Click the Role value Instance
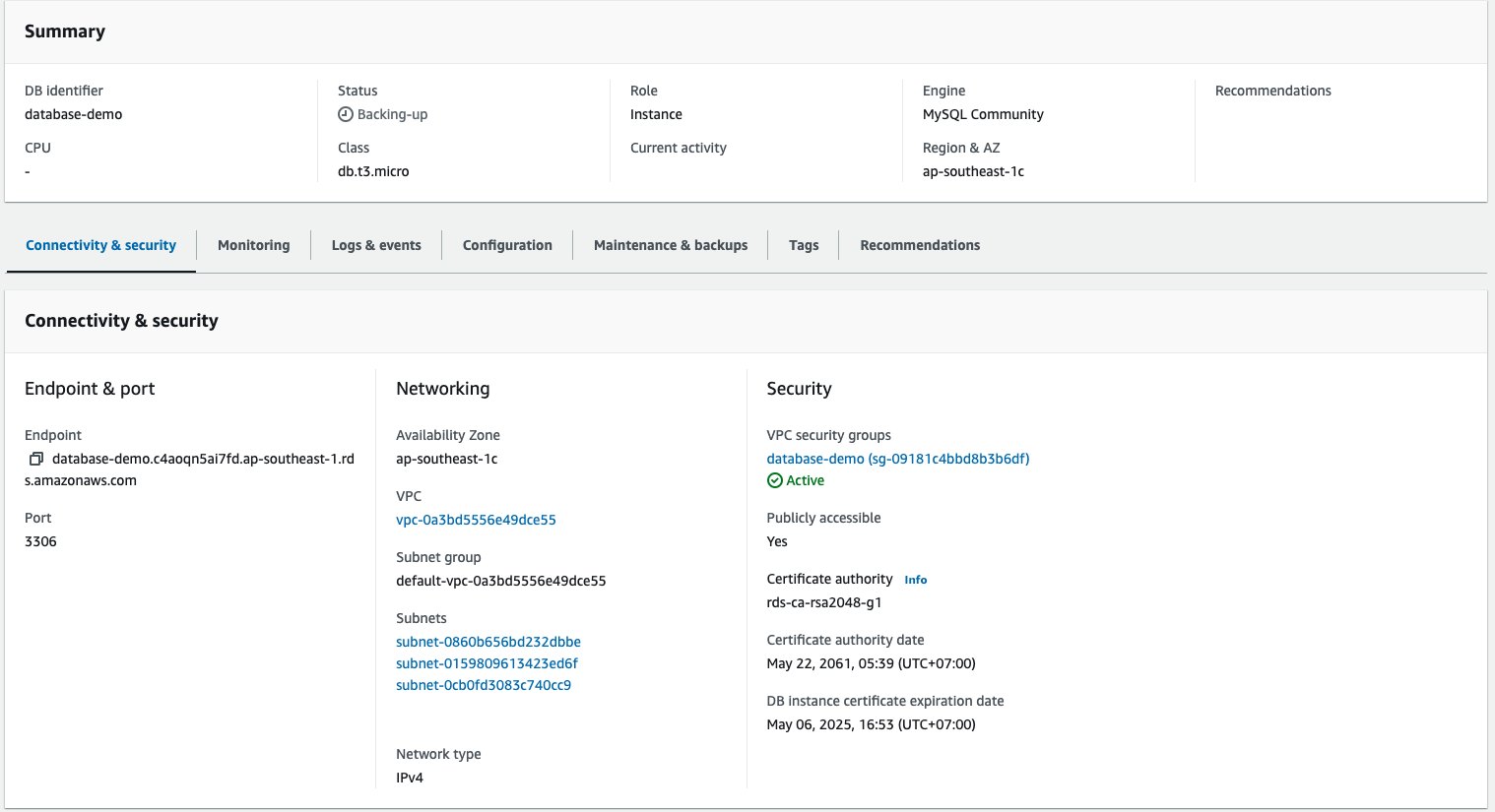The height and width of the screenshot is (812, 1495). coord(656,114)
